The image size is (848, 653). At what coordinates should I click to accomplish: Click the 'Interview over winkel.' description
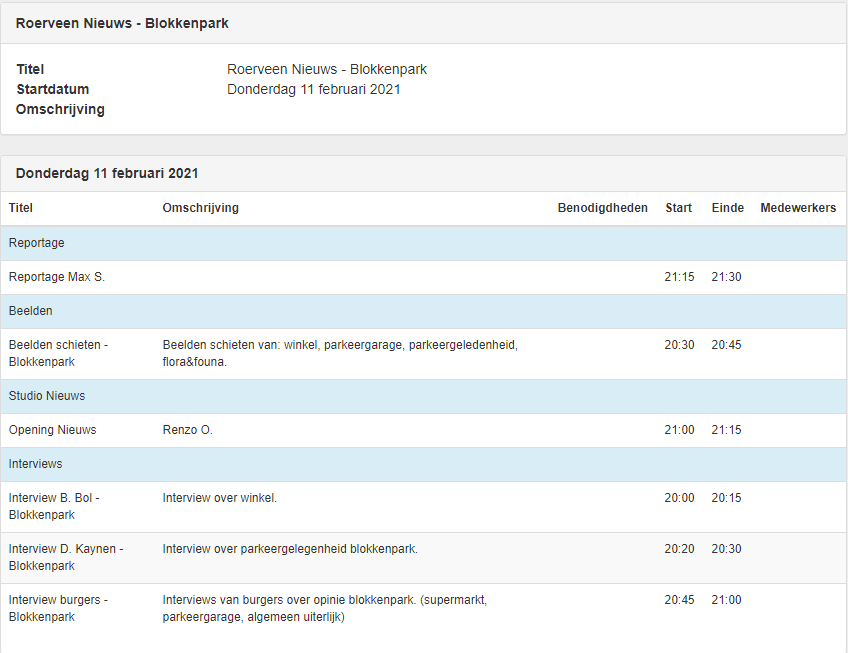coord(220,498)
